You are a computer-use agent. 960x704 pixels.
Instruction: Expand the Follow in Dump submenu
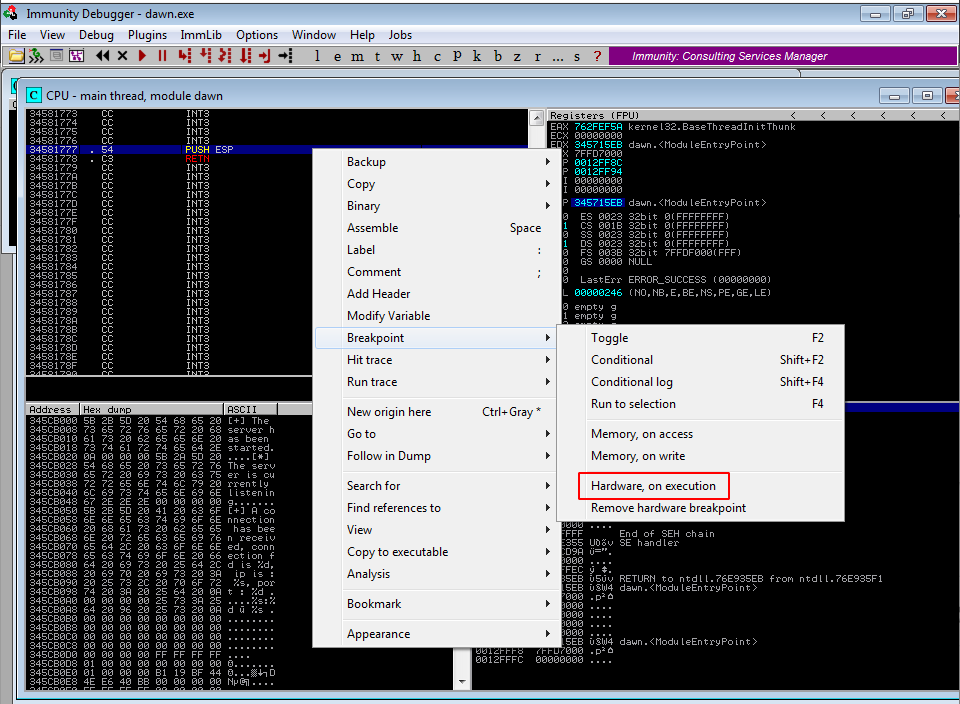click(x=435, y=456)
